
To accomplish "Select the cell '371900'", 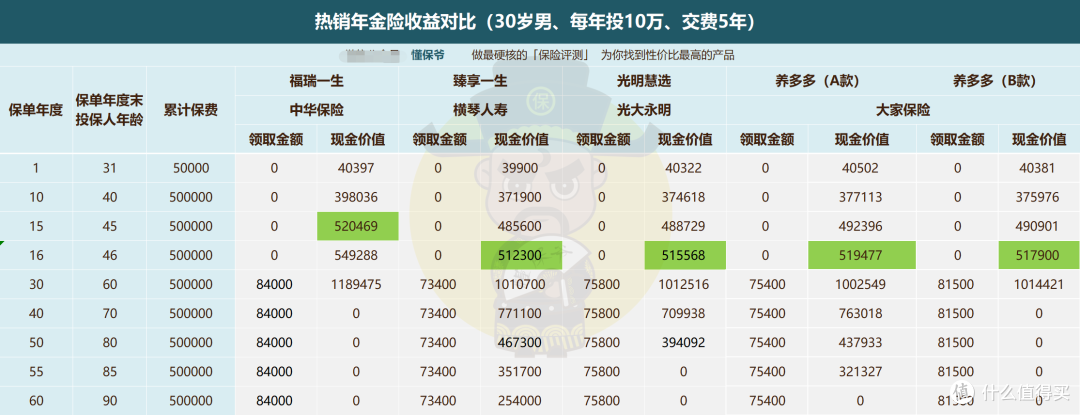I will [x=521, y=197].
